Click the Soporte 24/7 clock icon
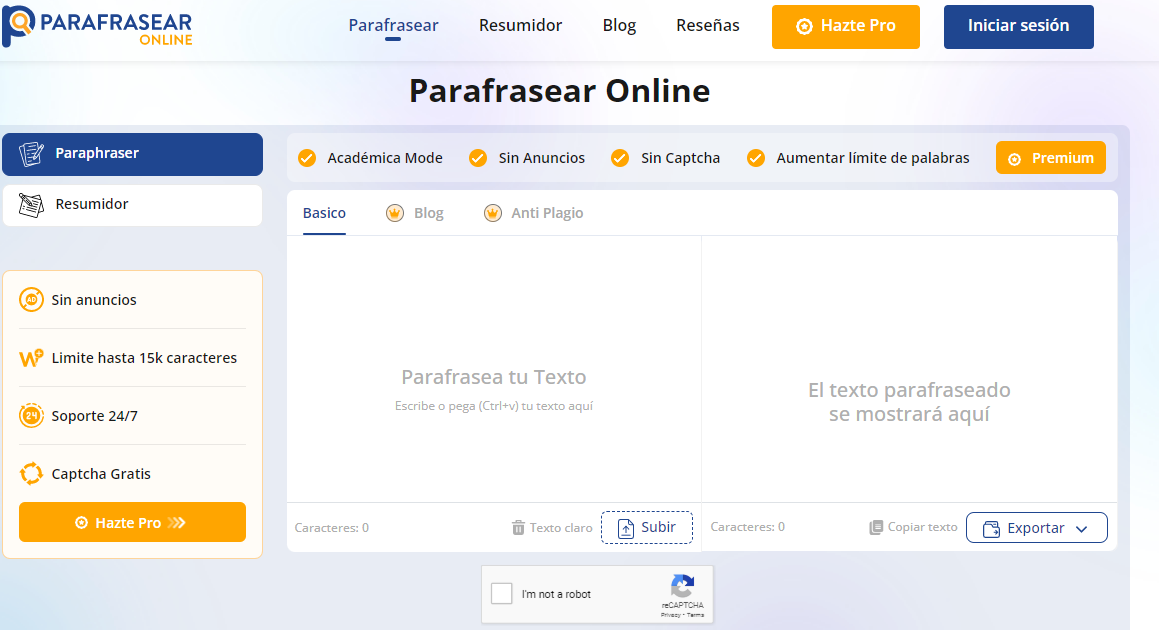 31,416
